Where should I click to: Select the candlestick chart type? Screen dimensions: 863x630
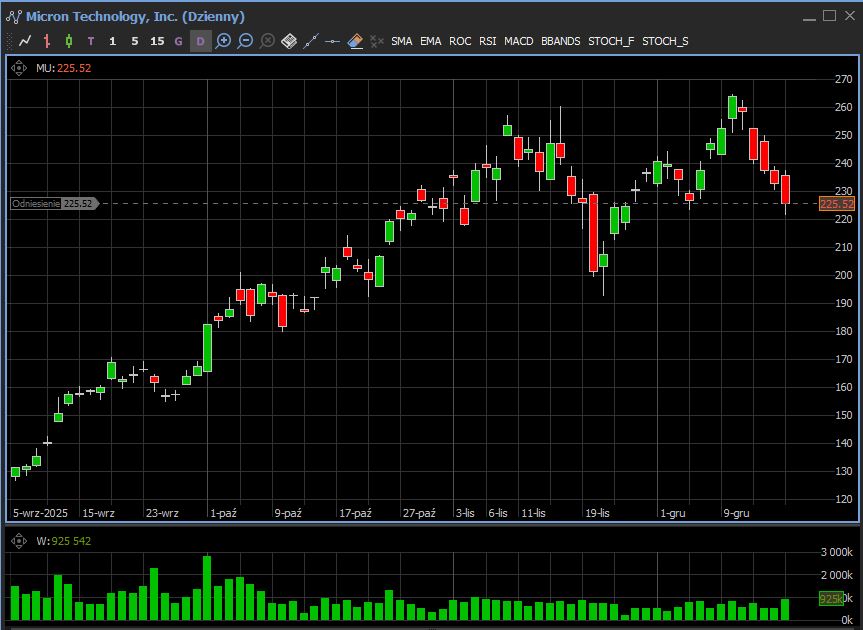pyautogui.click(x=69, y=41)
